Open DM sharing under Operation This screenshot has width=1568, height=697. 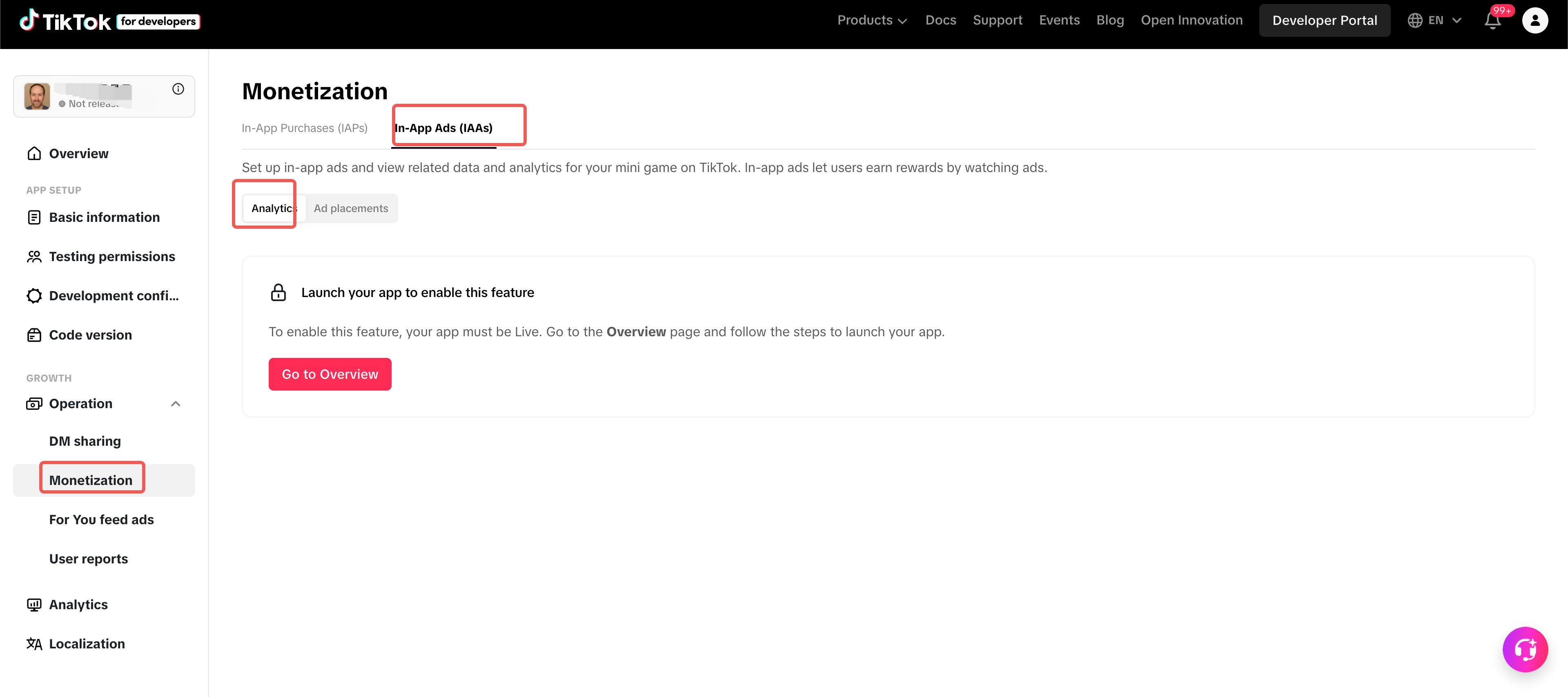pyautogui.click(x=85, y=441)
